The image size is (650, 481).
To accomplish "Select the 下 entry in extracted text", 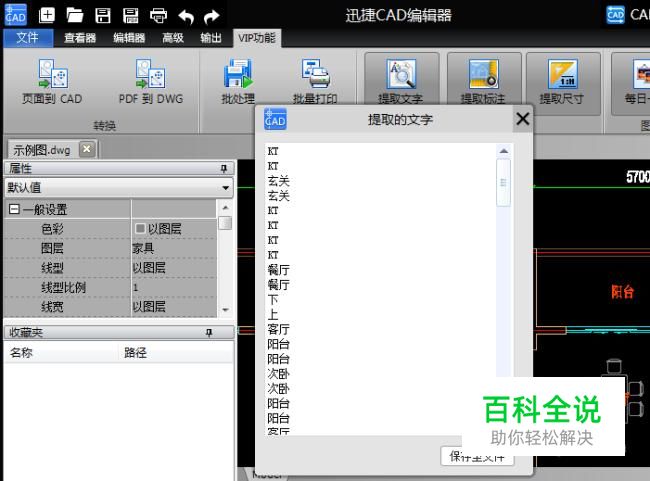I will 273,299.
